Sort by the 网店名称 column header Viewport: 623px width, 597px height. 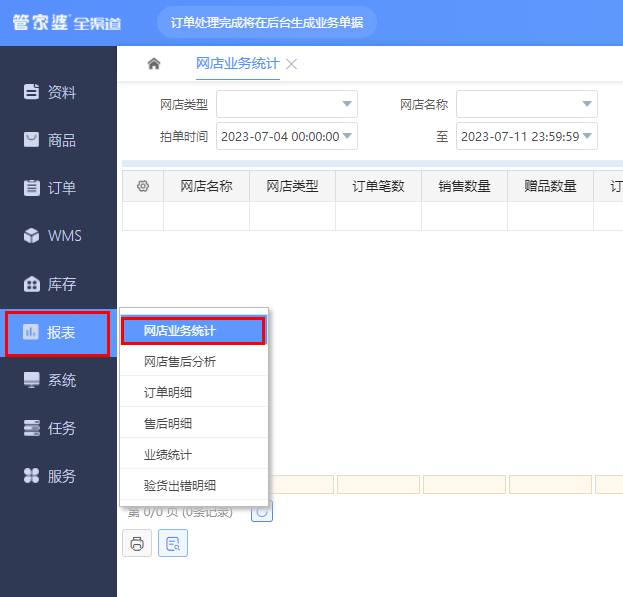[206, 186]
